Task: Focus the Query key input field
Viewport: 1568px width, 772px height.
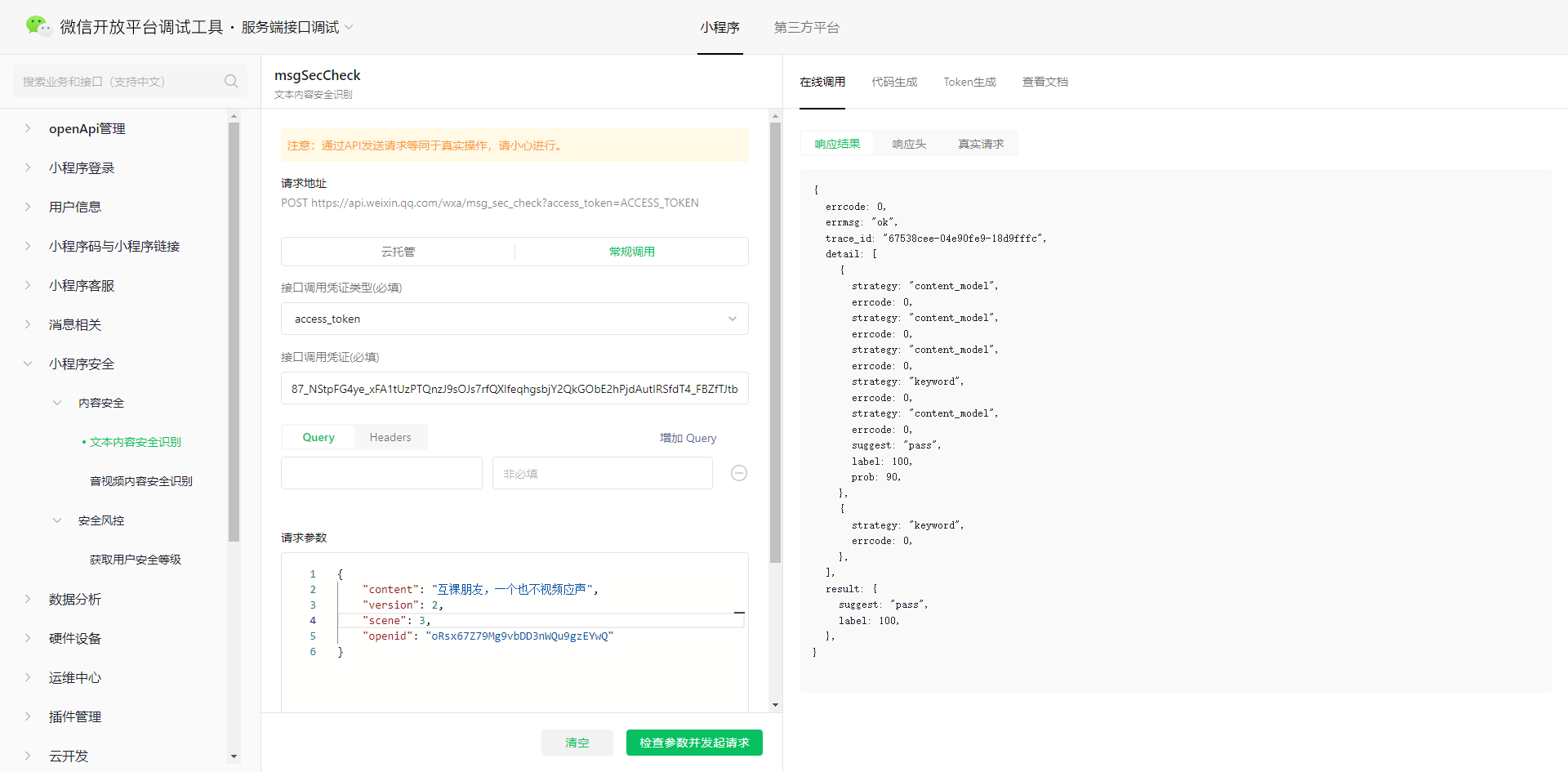Action: pyautogui.click(x=381, y=473)
